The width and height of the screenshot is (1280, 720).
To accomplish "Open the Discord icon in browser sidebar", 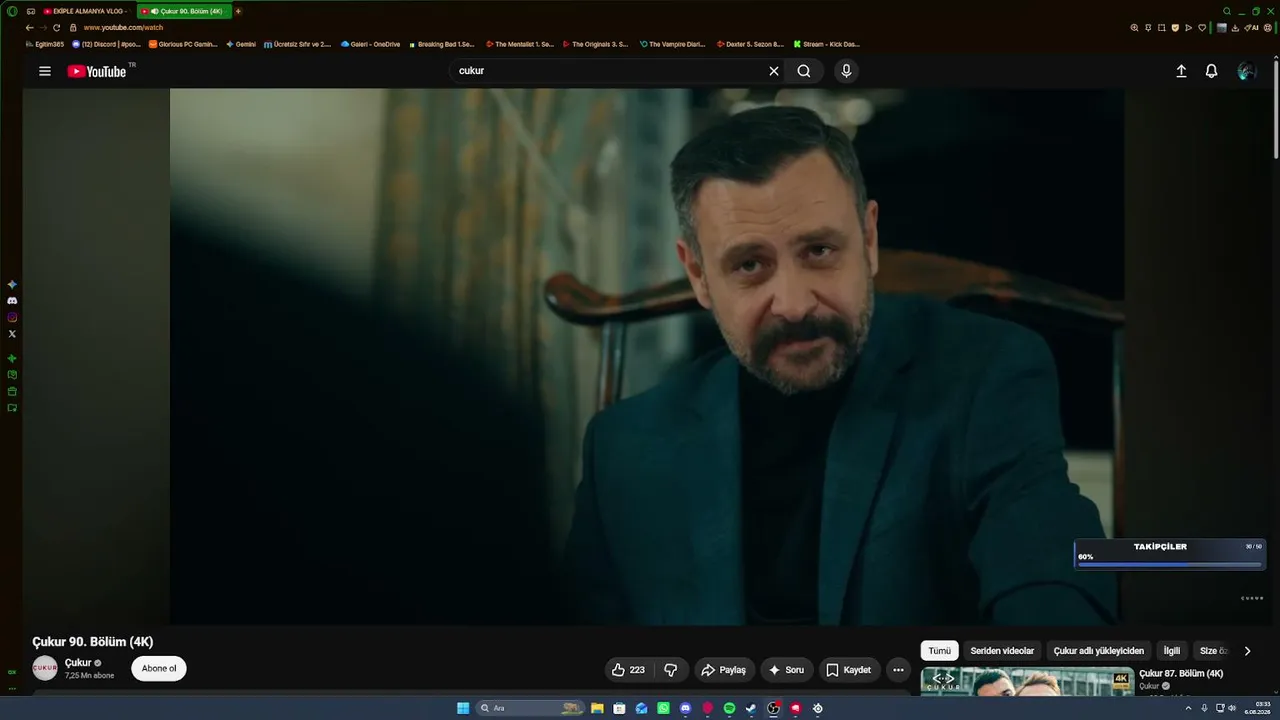I will coord(12,301).
